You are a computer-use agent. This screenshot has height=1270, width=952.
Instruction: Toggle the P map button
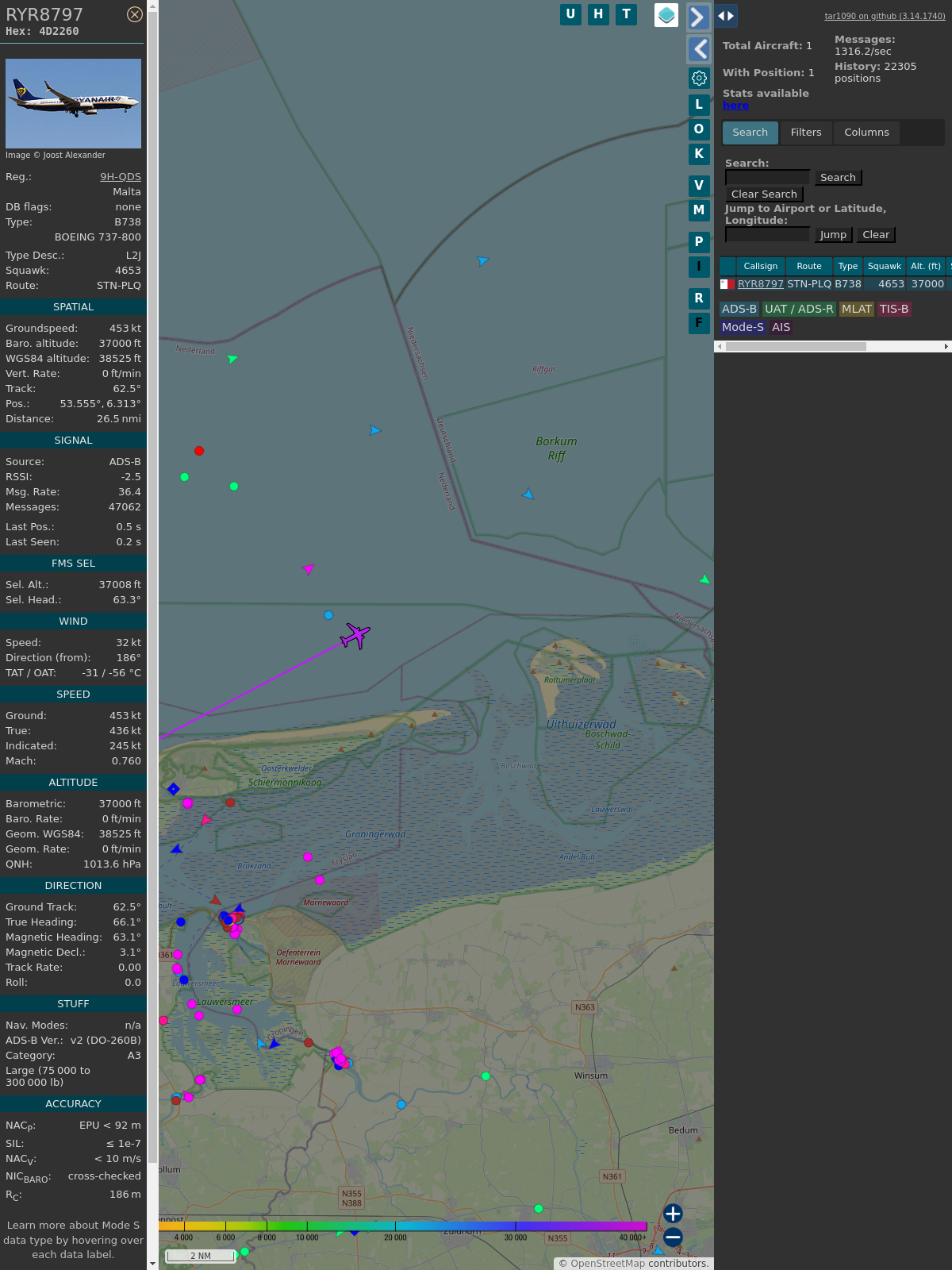(x=699, y=242)
